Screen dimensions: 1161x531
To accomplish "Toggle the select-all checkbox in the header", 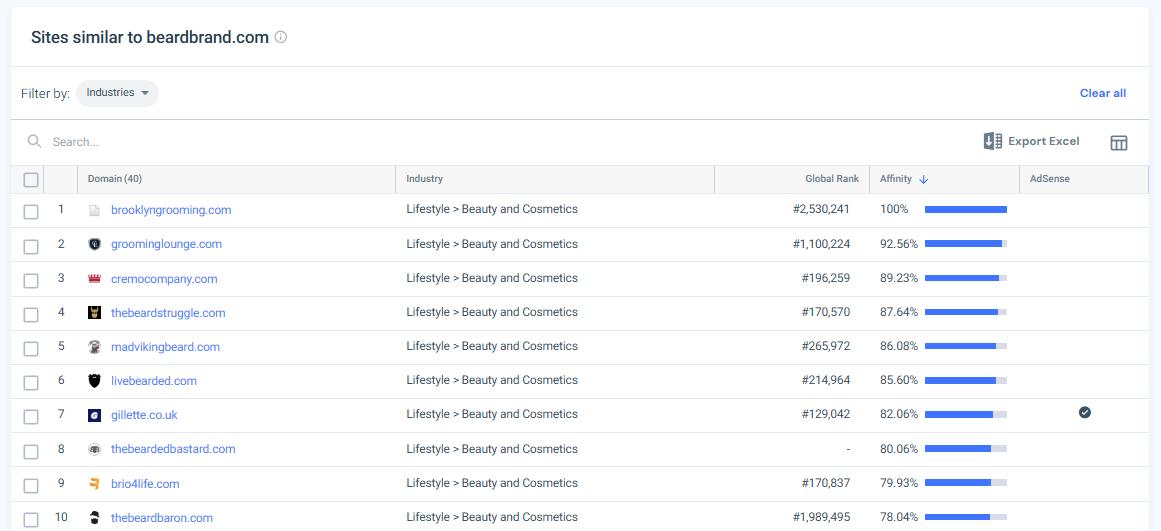I will 30,179.
